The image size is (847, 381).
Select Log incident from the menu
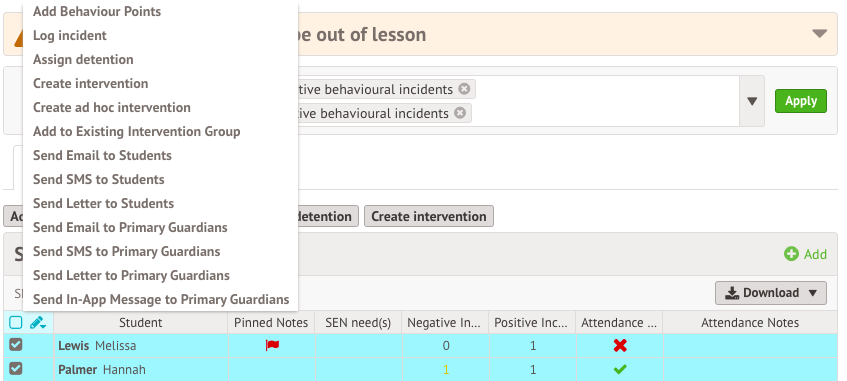point(70,36)
